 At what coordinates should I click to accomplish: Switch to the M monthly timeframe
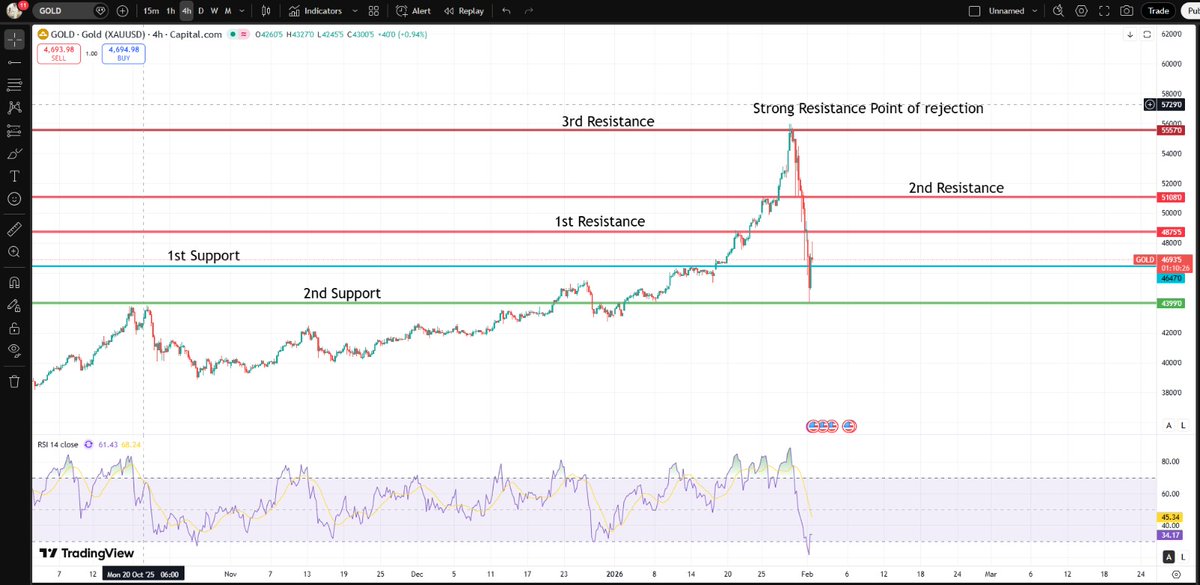click(228, 11)
